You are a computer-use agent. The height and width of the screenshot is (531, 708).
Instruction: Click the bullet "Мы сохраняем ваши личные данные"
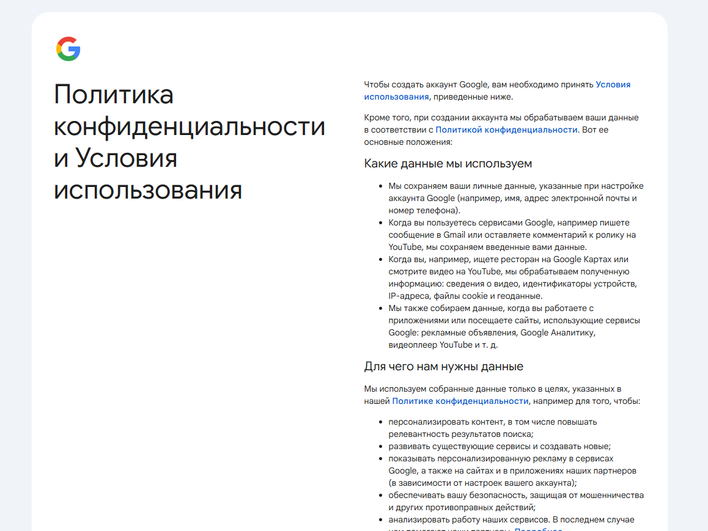[x=516, y=198]
